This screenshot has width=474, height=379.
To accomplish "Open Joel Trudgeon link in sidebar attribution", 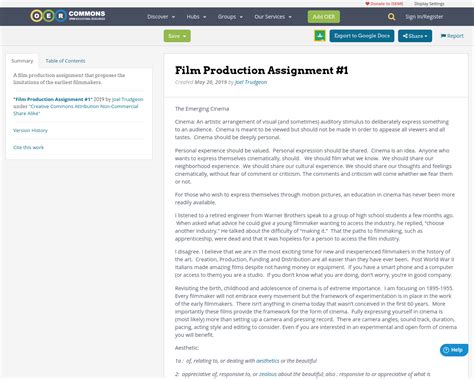I will [128, 99].
